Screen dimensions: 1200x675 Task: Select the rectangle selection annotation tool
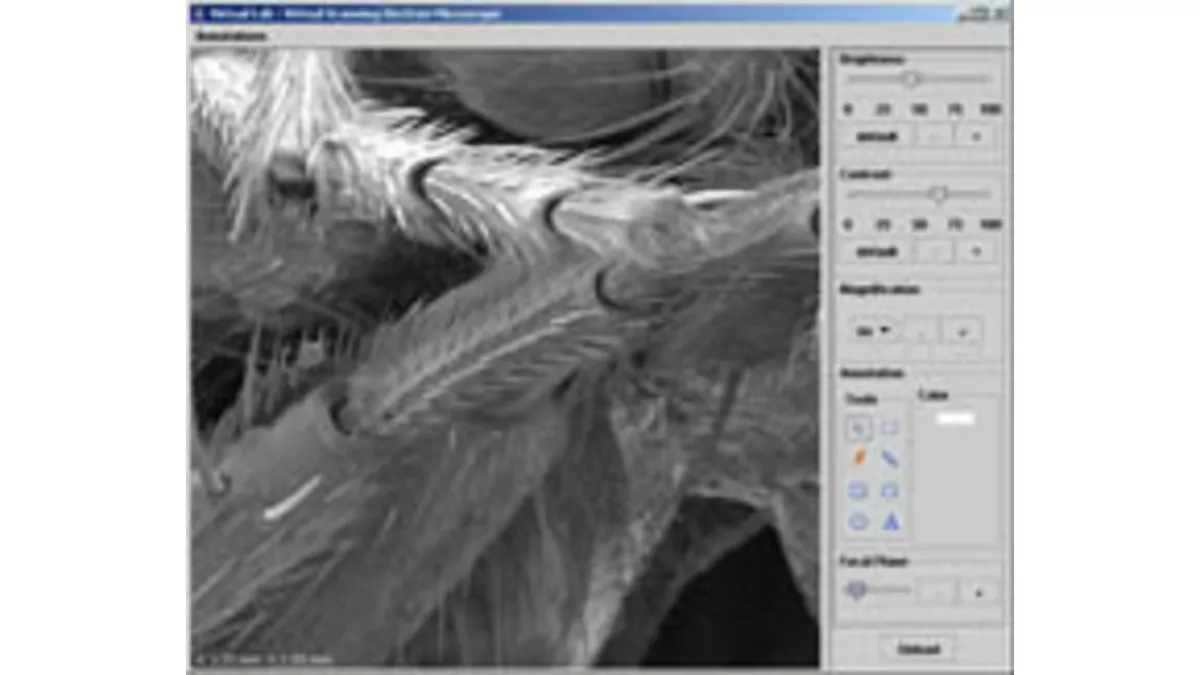(x=890, y=426)
